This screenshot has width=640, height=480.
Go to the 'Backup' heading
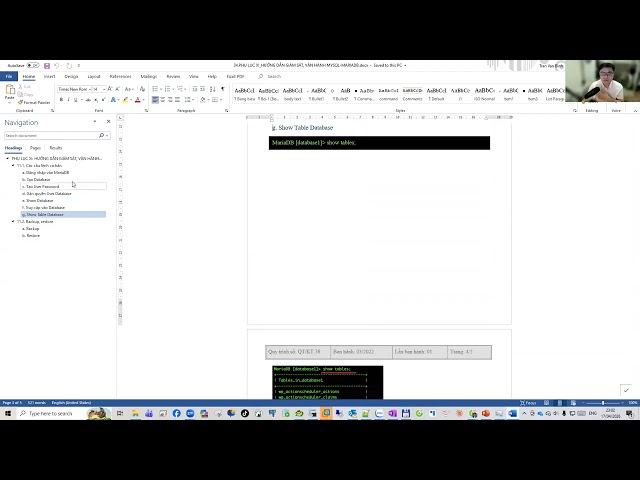(x=31, y=229)
